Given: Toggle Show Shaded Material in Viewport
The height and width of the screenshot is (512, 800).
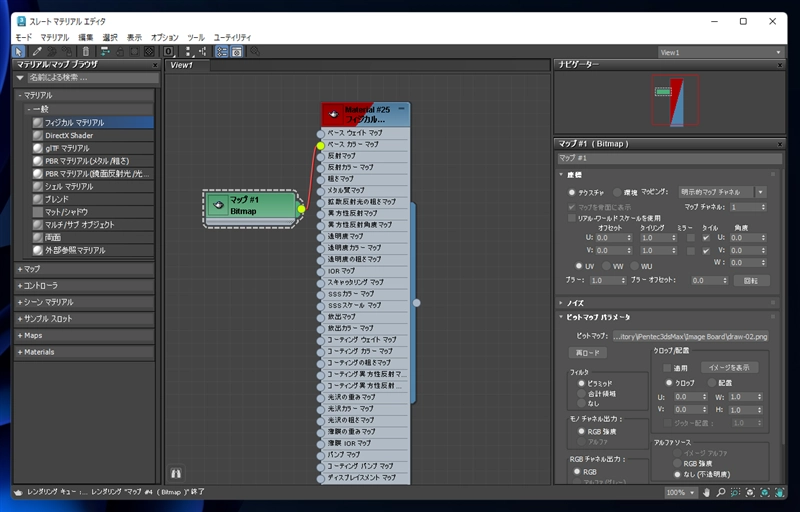Looking at the screenshot, I should tap(134, 52).
